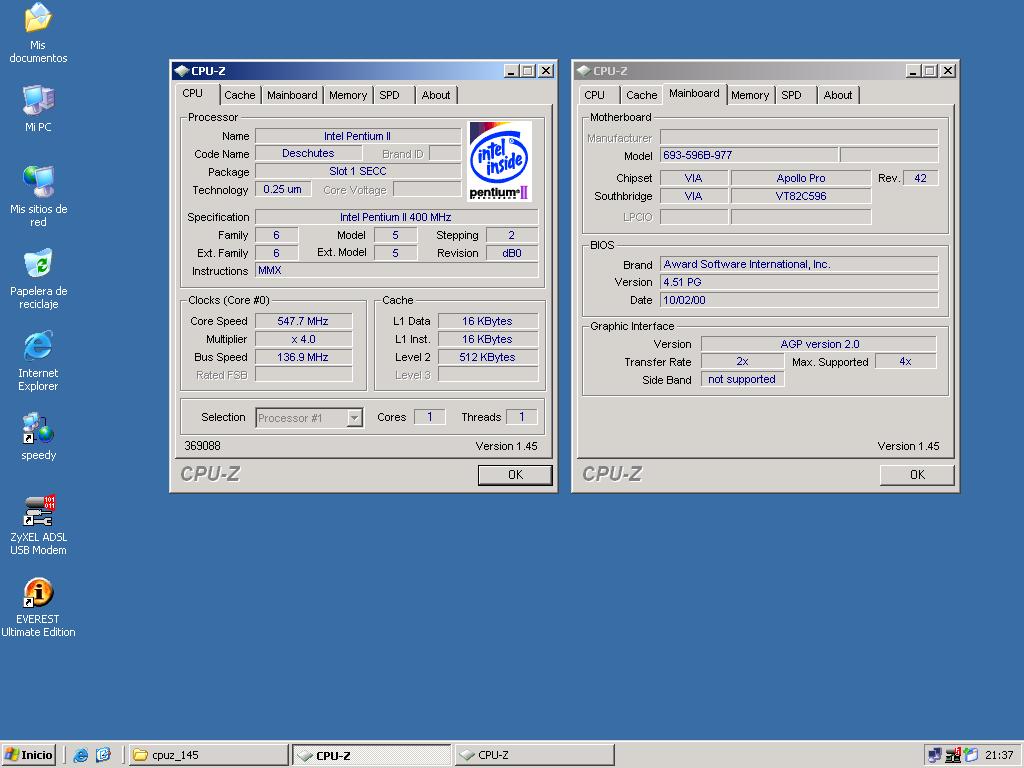
Task: Activate the first CPU-Z taskbar button
Action: 372,755
